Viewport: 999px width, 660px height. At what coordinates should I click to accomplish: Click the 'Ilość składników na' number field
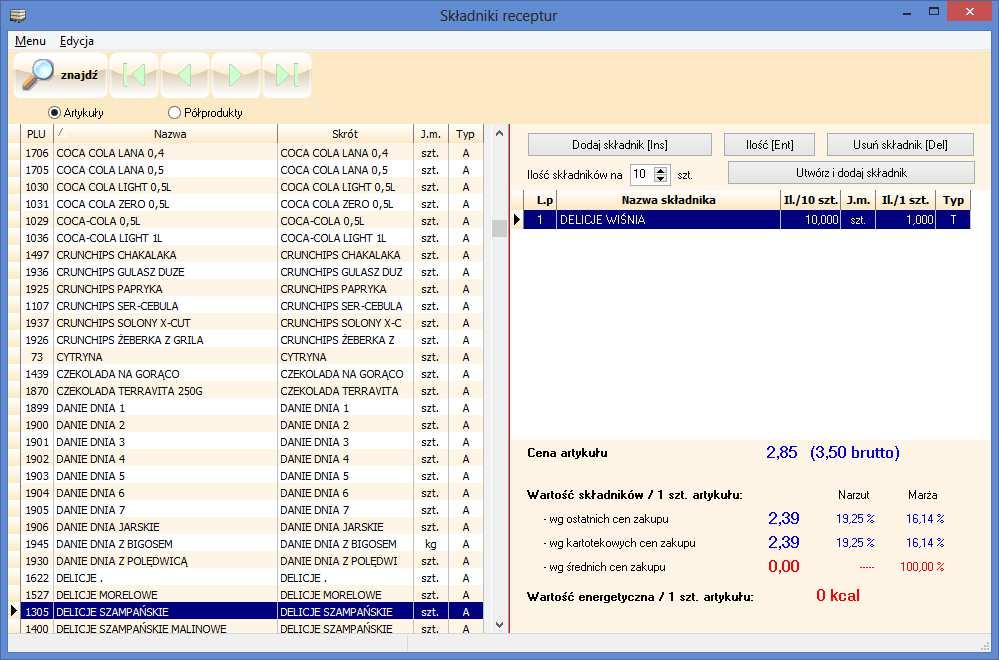(642, 175)
